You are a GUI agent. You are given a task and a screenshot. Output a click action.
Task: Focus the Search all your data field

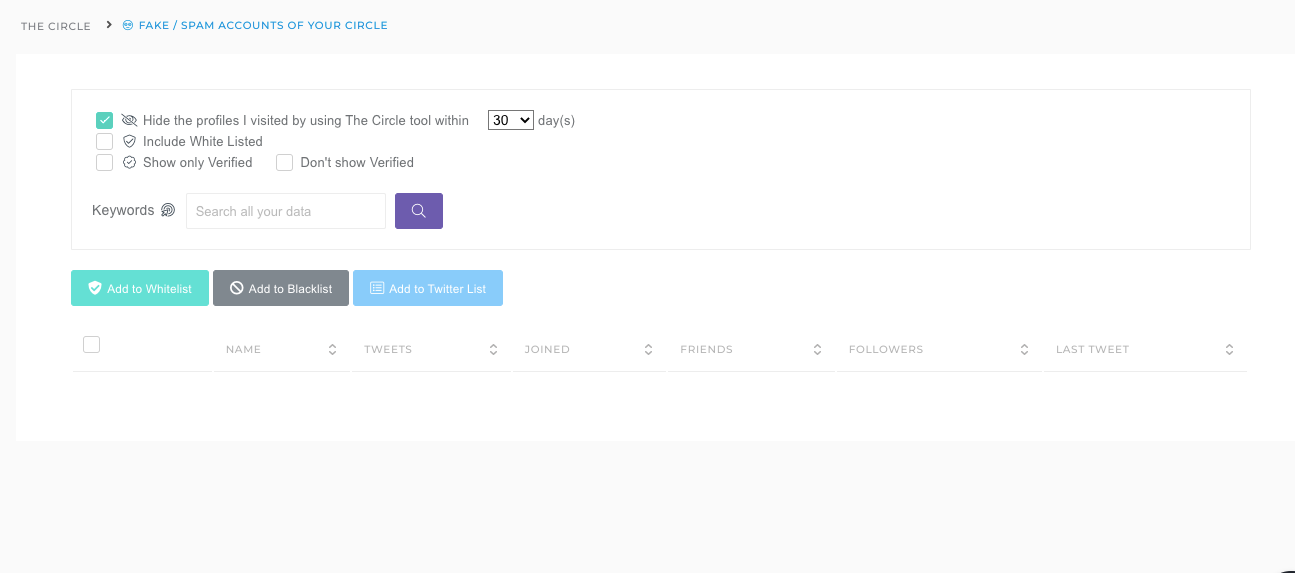pos(286,211)
